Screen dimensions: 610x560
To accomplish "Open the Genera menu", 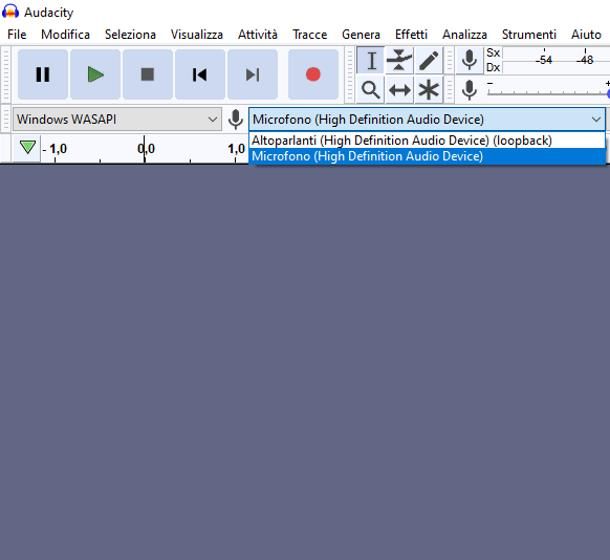I will coord(361,34).
